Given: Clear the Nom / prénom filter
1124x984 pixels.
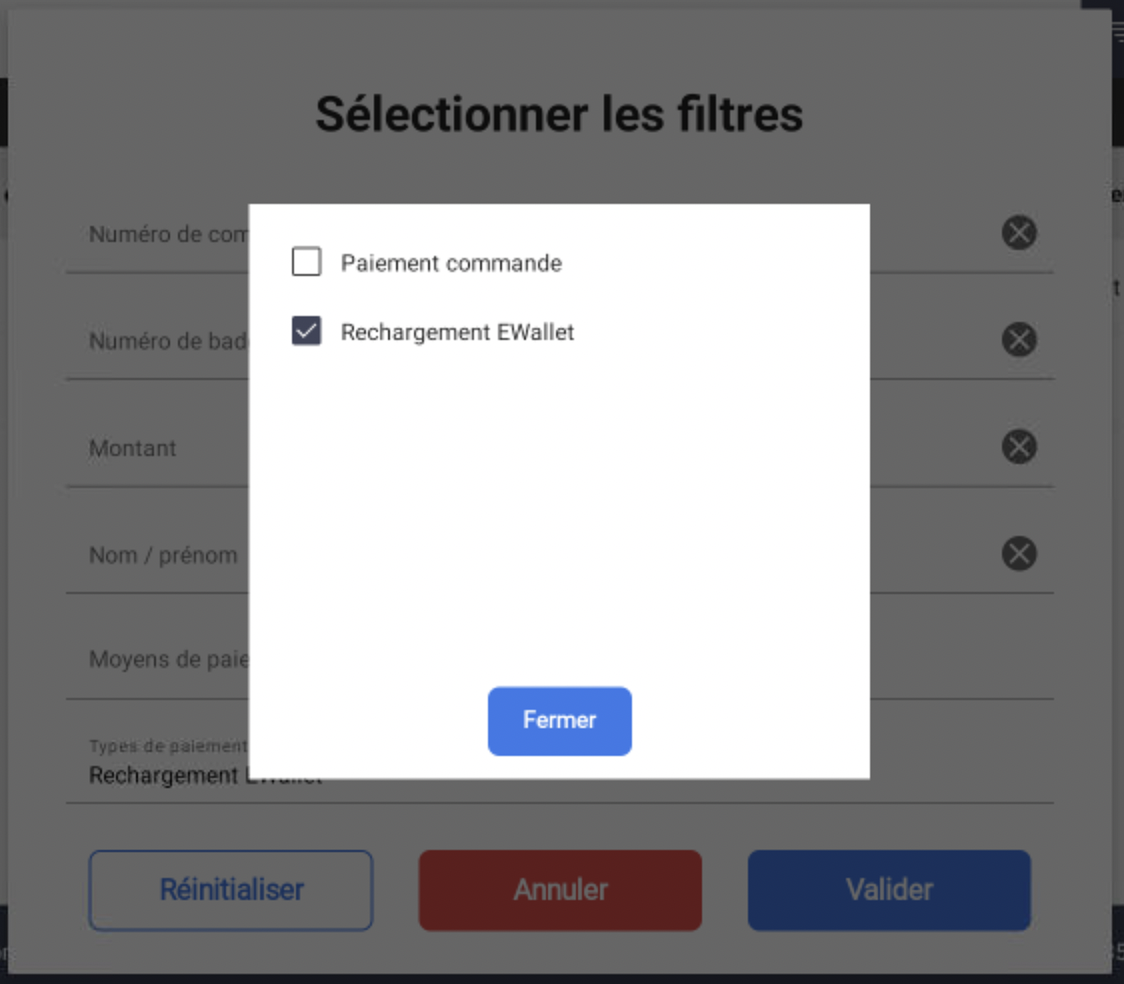Looking at the screenshot, I should tap(1019, 554).
